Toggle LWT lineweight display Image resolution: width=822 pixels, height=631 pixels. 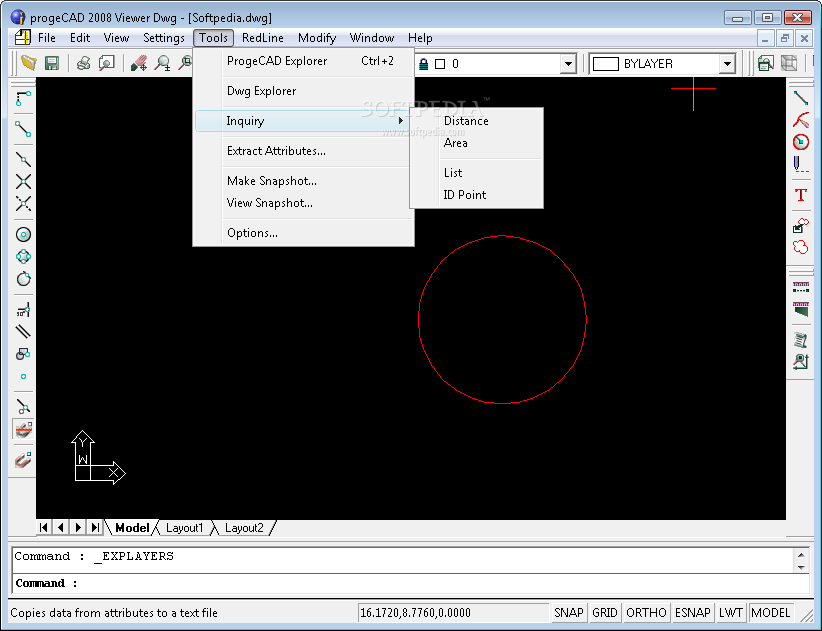(x=730, y=613)
